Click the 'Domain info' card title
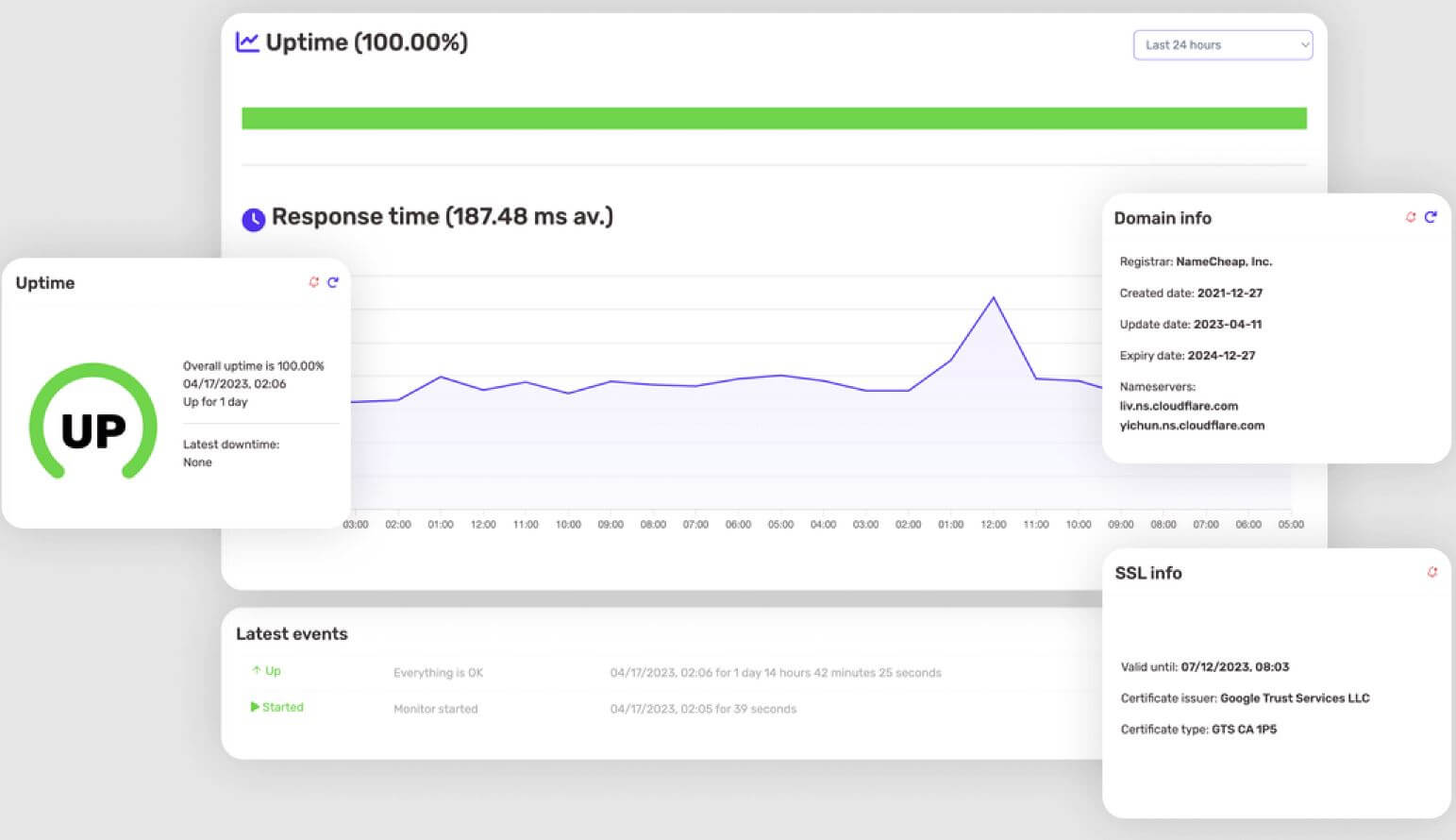This screenshot has width=1456, height=840. [1163, 218]
